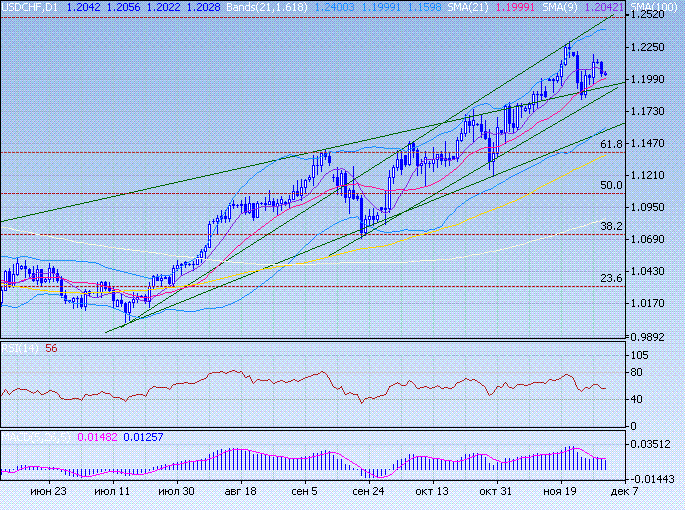Click the 'авг 18' date on time axis

(240, 492)
